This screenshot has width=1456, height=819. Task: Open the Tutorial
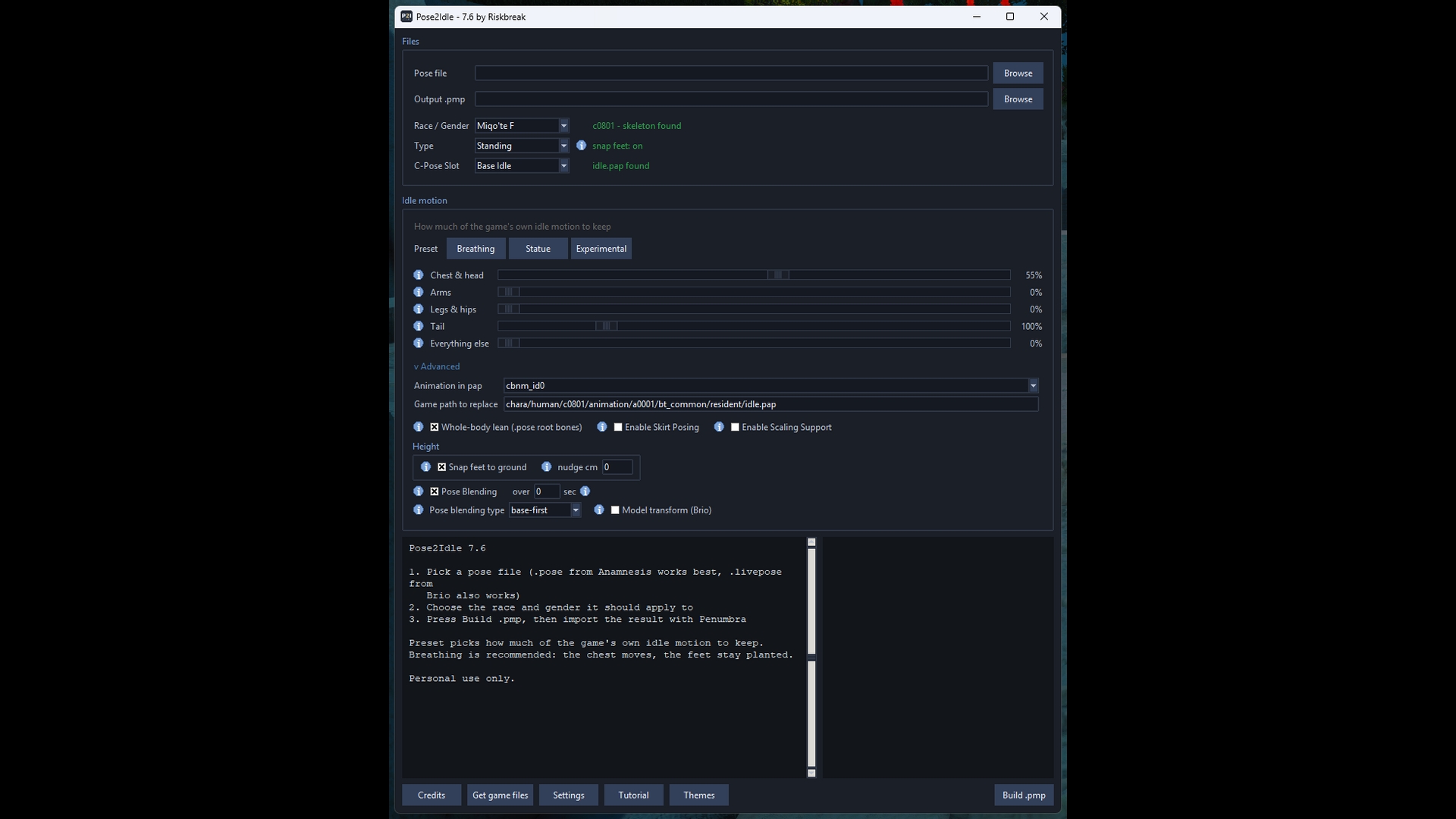[633, 795]
